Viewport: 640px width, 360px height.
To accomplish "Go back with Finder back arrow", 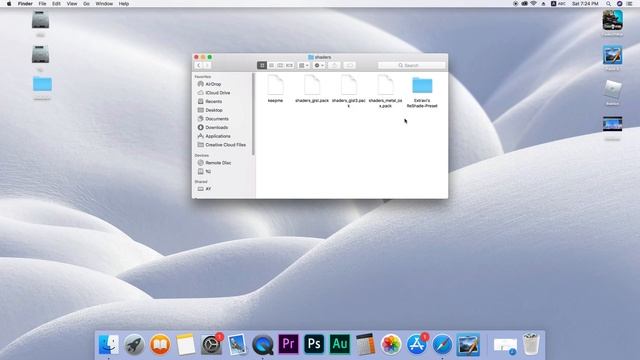I will click(x=199, y=65).
